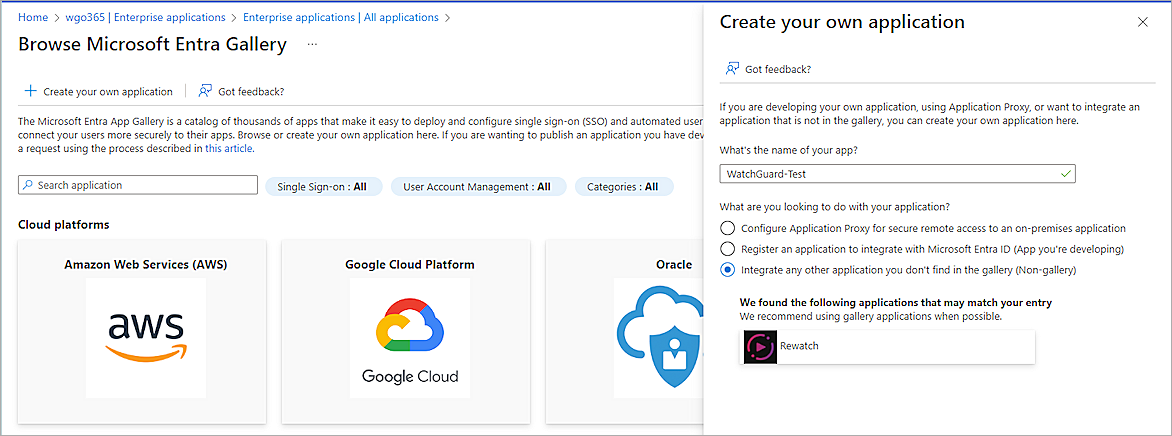Click the Cloud platforms heading
The width and height of the screenshot is (1172, 436).
pos(64,224)
